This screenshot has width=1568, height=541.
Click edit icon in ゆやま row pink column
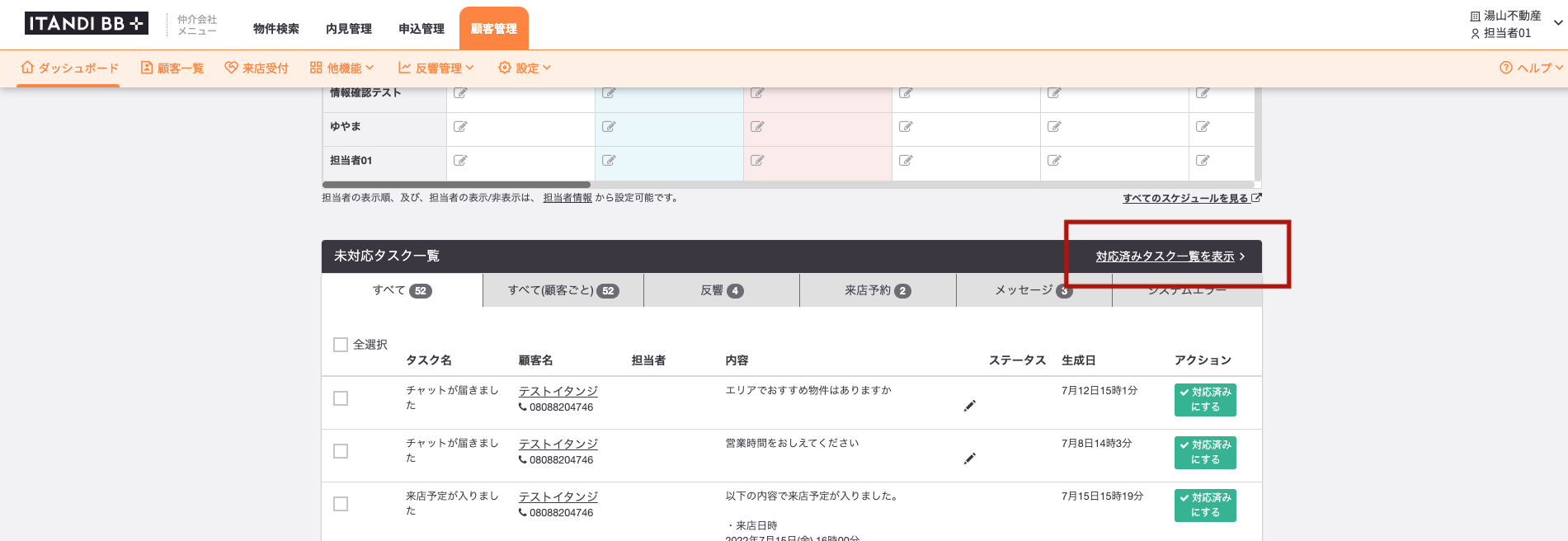757,127
